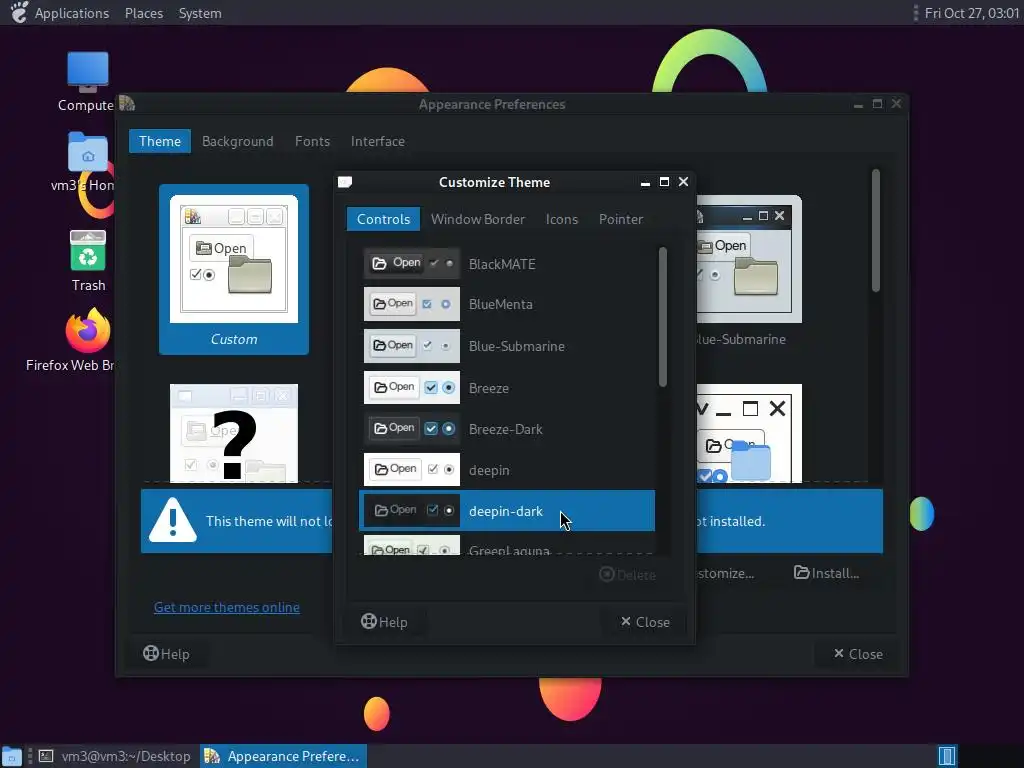Select the BlueMenta controls theme
The image size is (1024, 768).
click(x=507, y=304)
